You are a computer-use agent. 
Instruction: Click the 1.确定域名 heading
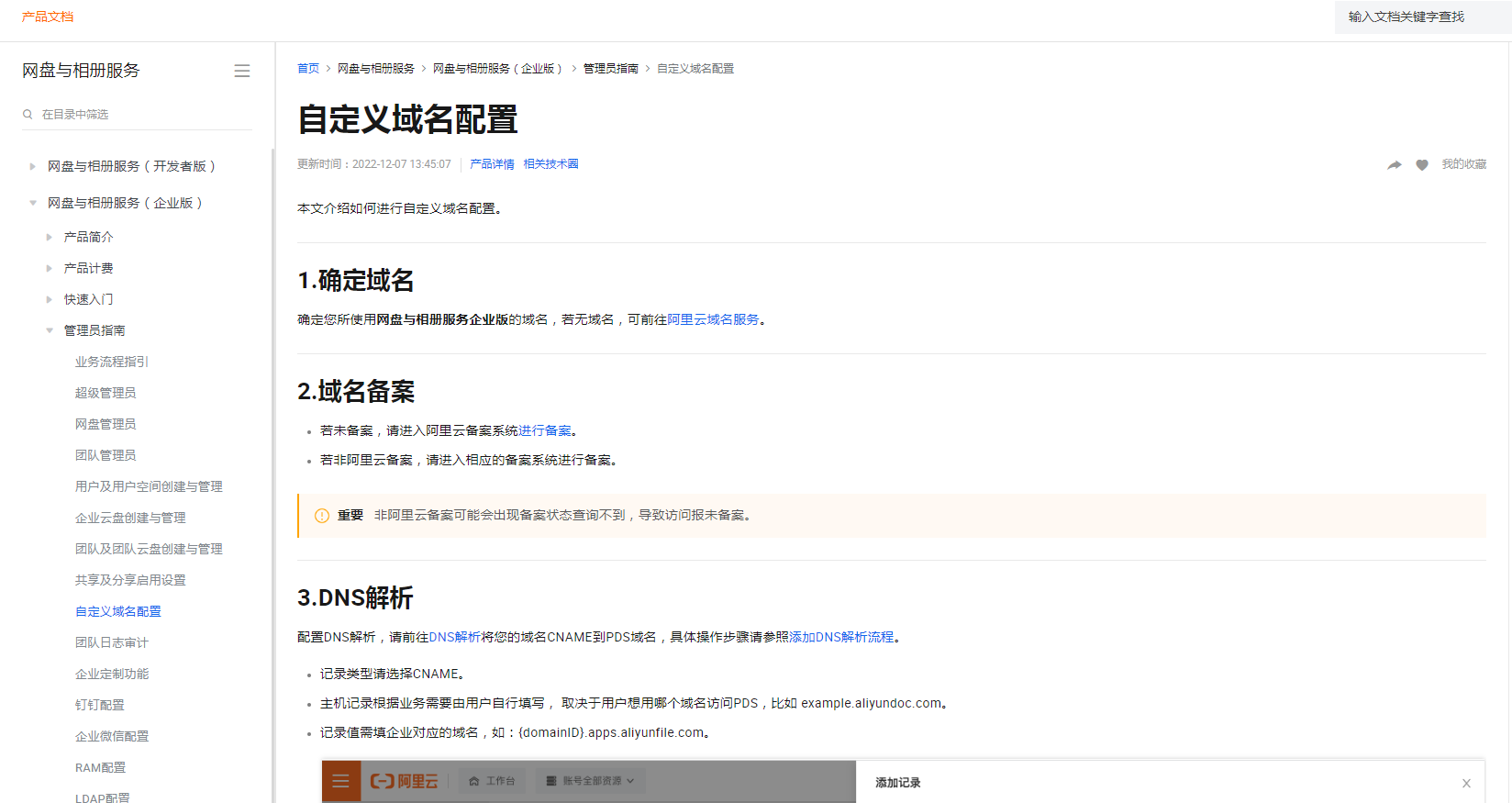click(356, 281)
